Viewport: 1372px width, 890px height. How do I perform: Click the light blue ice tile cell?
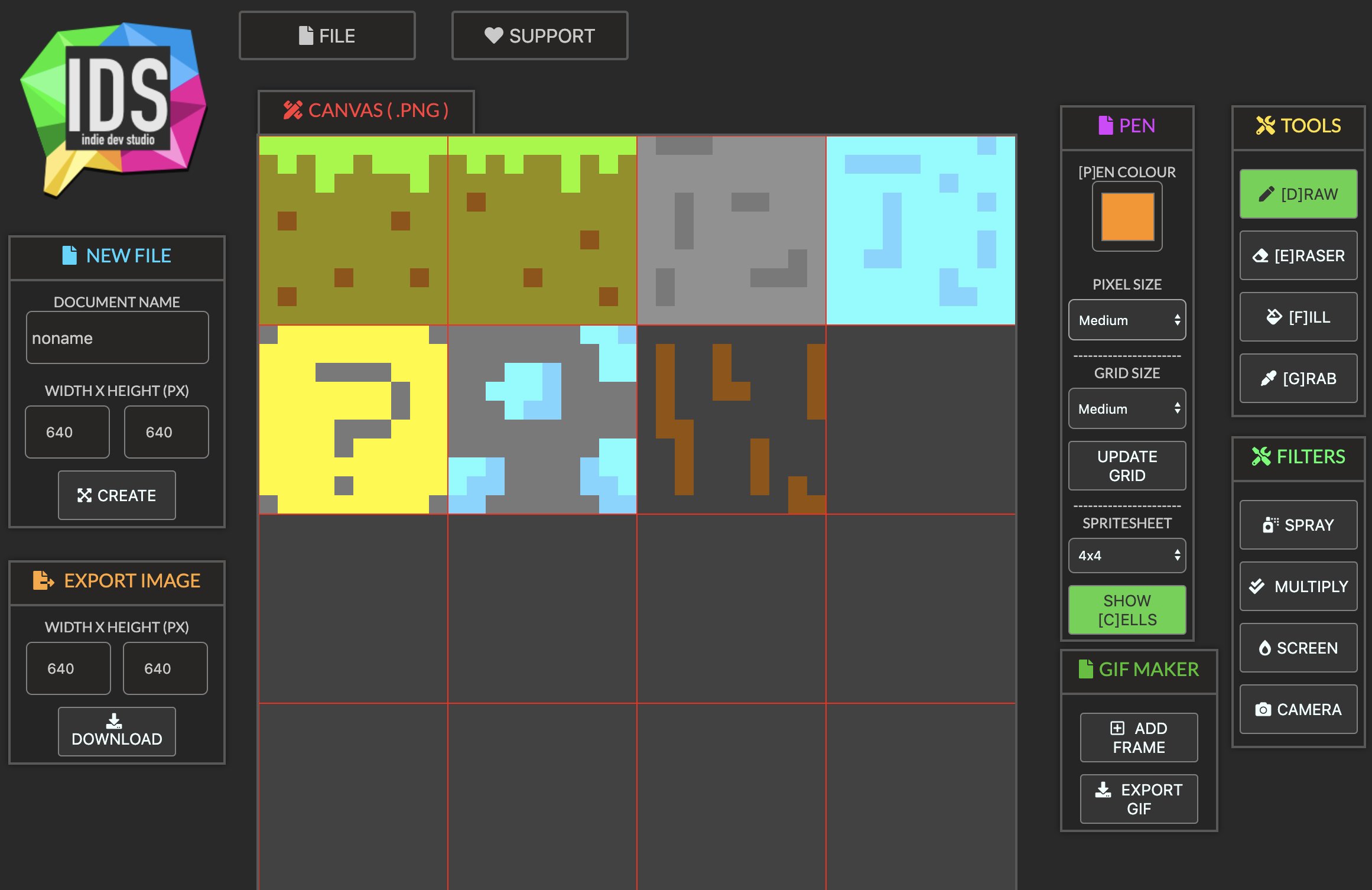coord(921,230)
